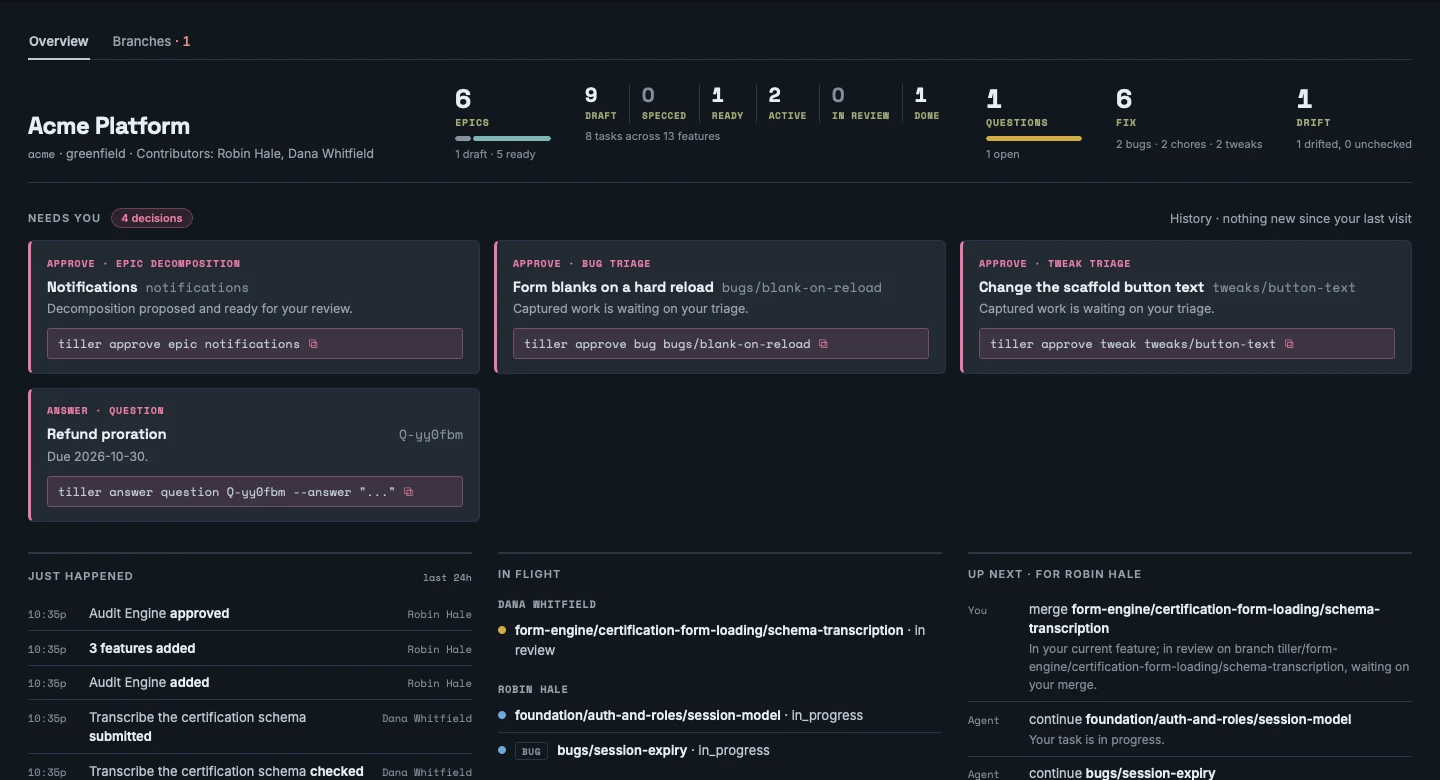This screenshot has height=780, width=1440.
Task: Select the 0 Specced stat
Action: coord(664,103)
